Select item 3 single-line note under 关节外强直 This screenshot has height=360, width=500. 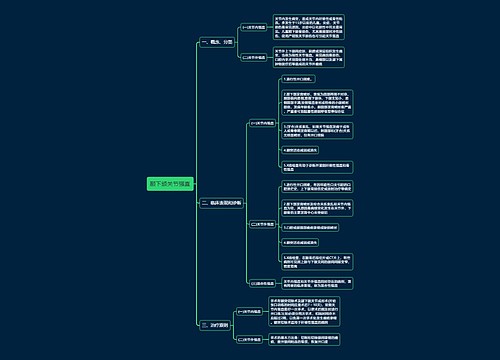tap(310, 227)
